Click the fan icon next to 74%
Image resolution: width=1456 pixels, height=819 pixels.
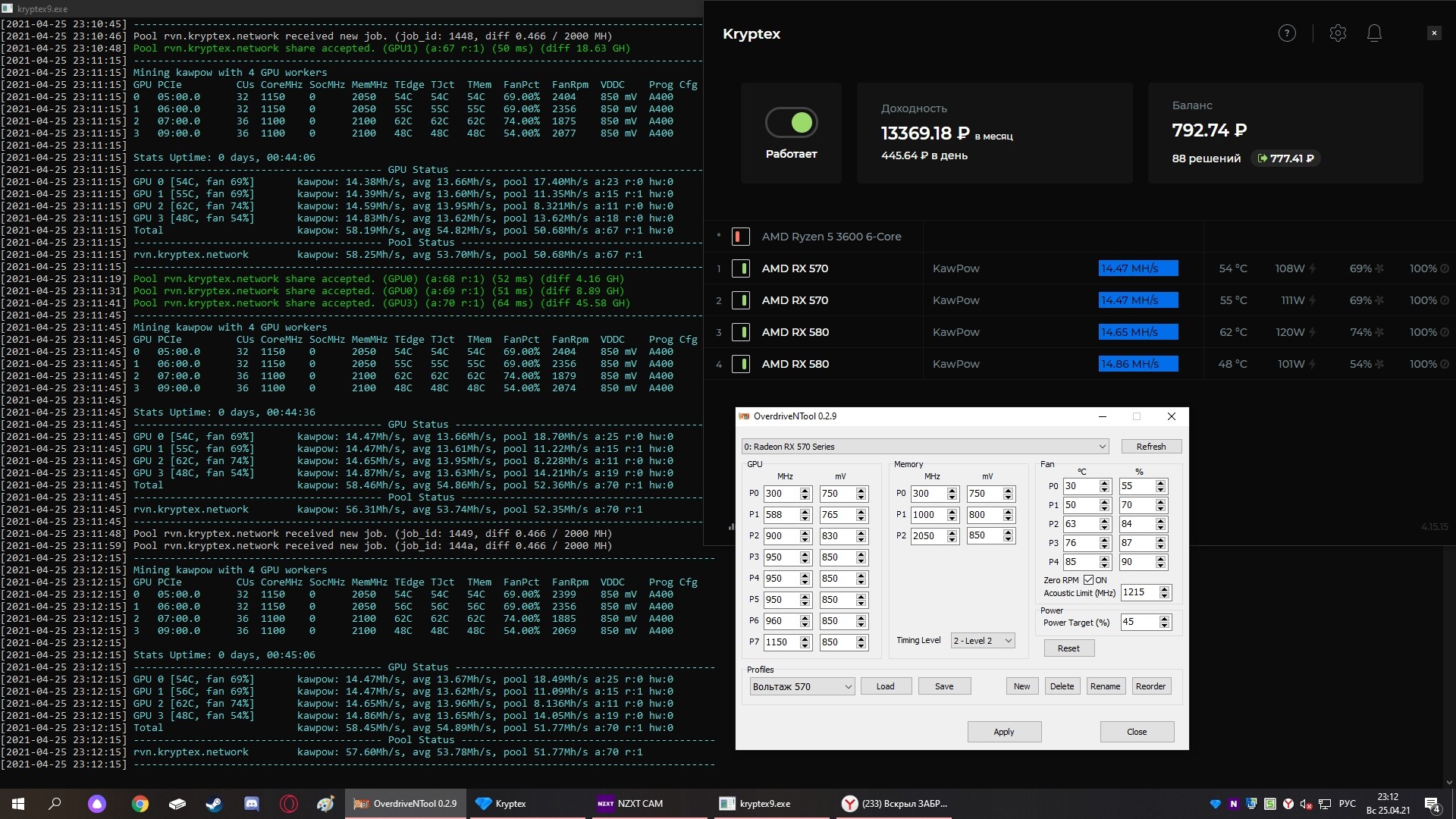[x=1379, y=332]
